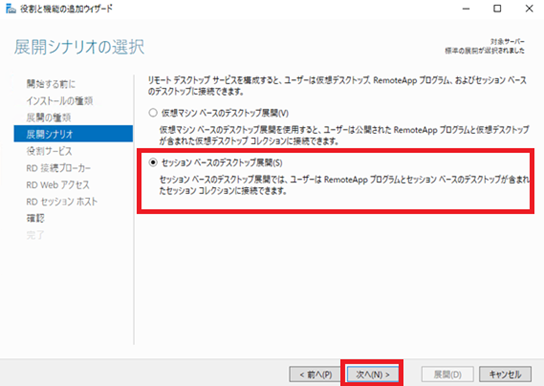
Task: Click the 対象サーバー label
Action: point(507,42)
